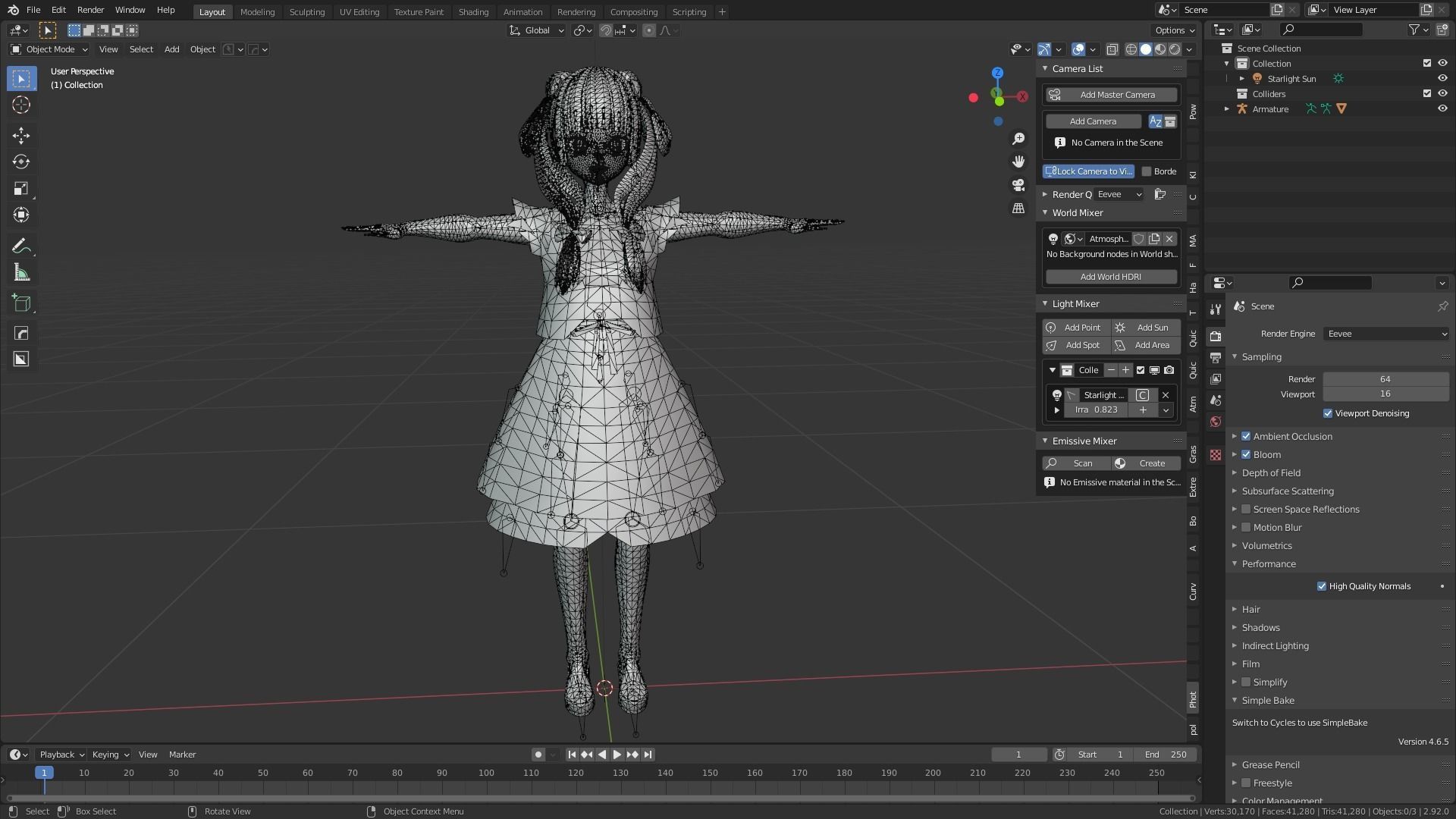Viewport: 1456px width, 819px height.
Task: Jump to timeline start frame
Action: (572, 755)
